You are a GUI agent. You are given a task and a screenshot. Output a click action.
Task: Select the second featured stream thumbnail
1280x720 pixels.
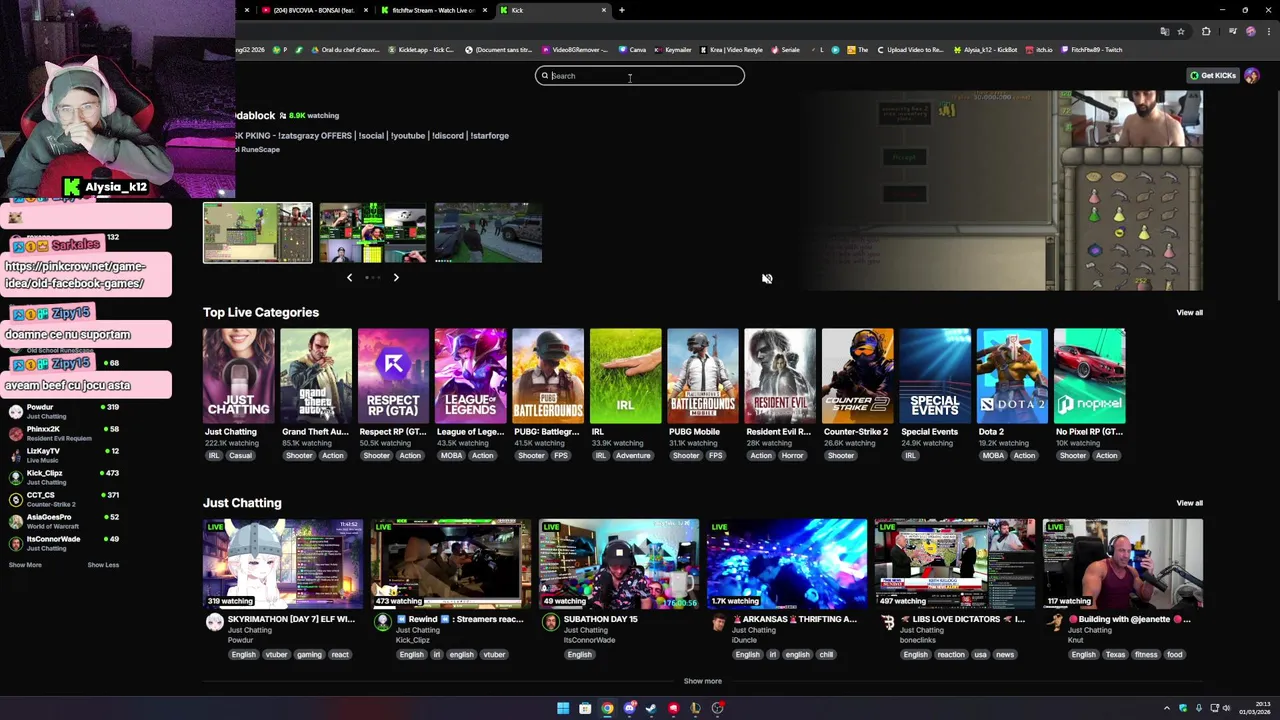373,233
